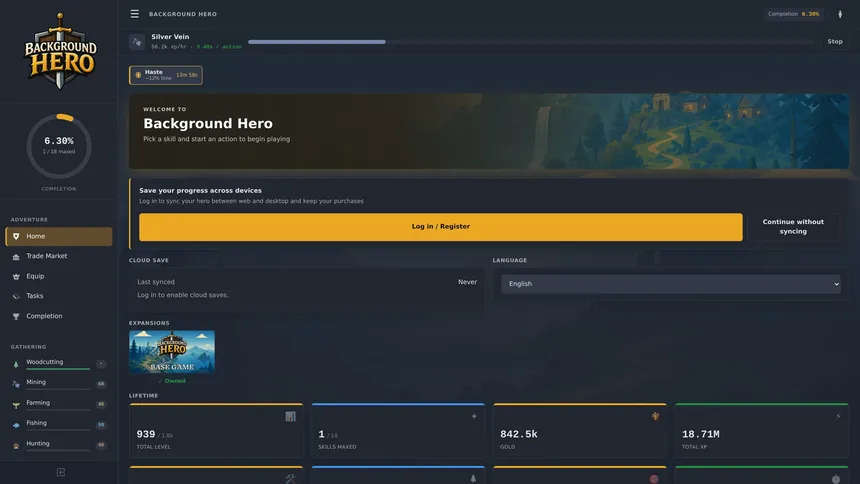Click 'Log in to enable cloud saves.' text

pos(183,295)
